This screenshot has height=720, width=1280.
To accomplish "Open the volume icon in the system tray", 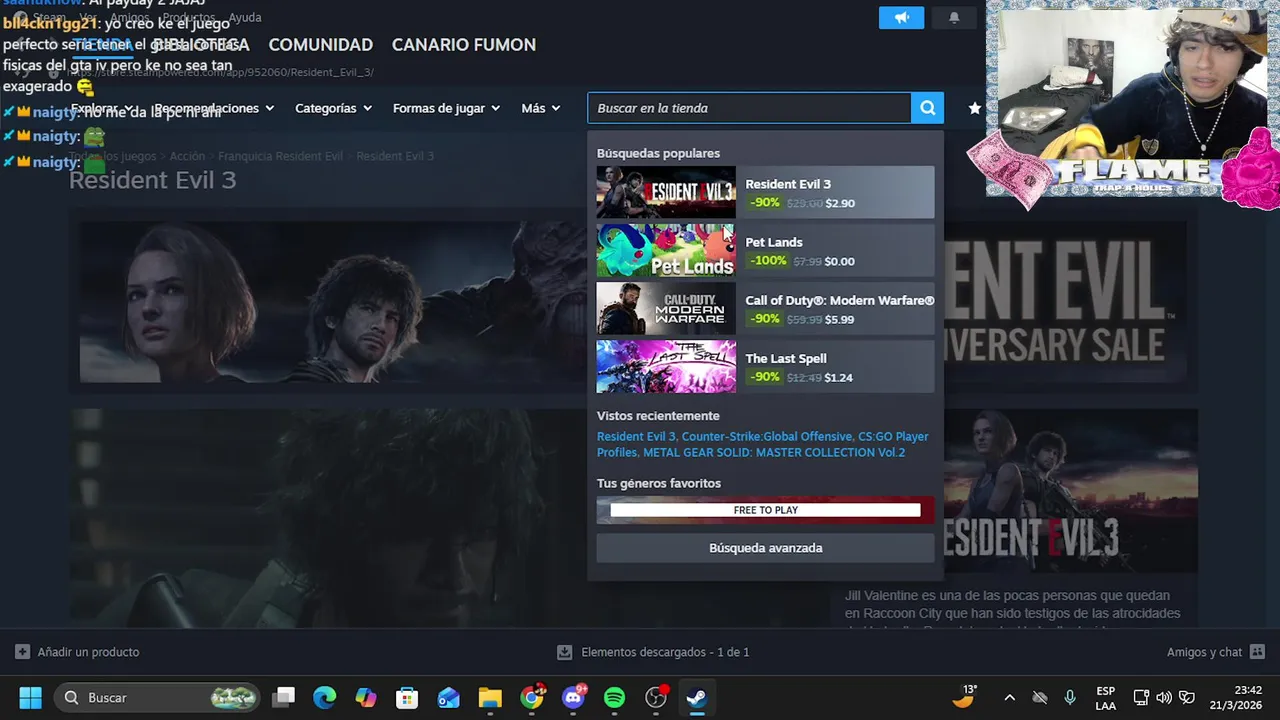I will pyautogui.click(x=1164, y=697).
